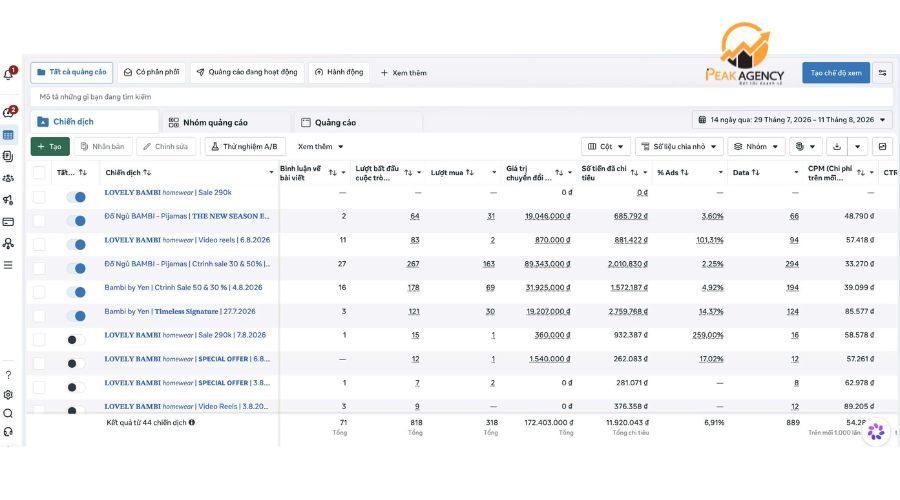This screenshot has width=900, height=500.
Task: Open the notifications bell in the sidebar
Action: [9, 74]
